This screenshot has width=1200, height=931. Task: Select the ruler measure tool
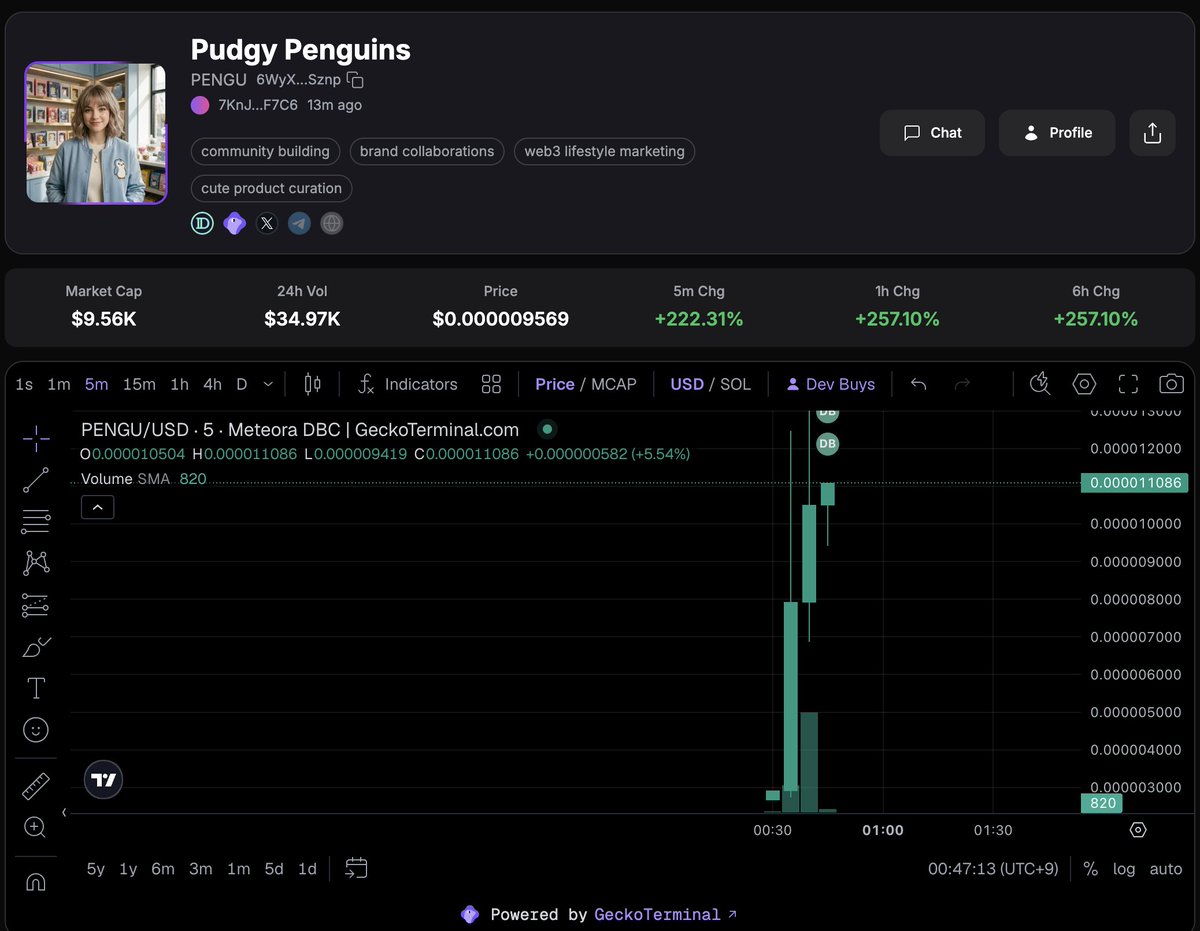click(36, 786)
